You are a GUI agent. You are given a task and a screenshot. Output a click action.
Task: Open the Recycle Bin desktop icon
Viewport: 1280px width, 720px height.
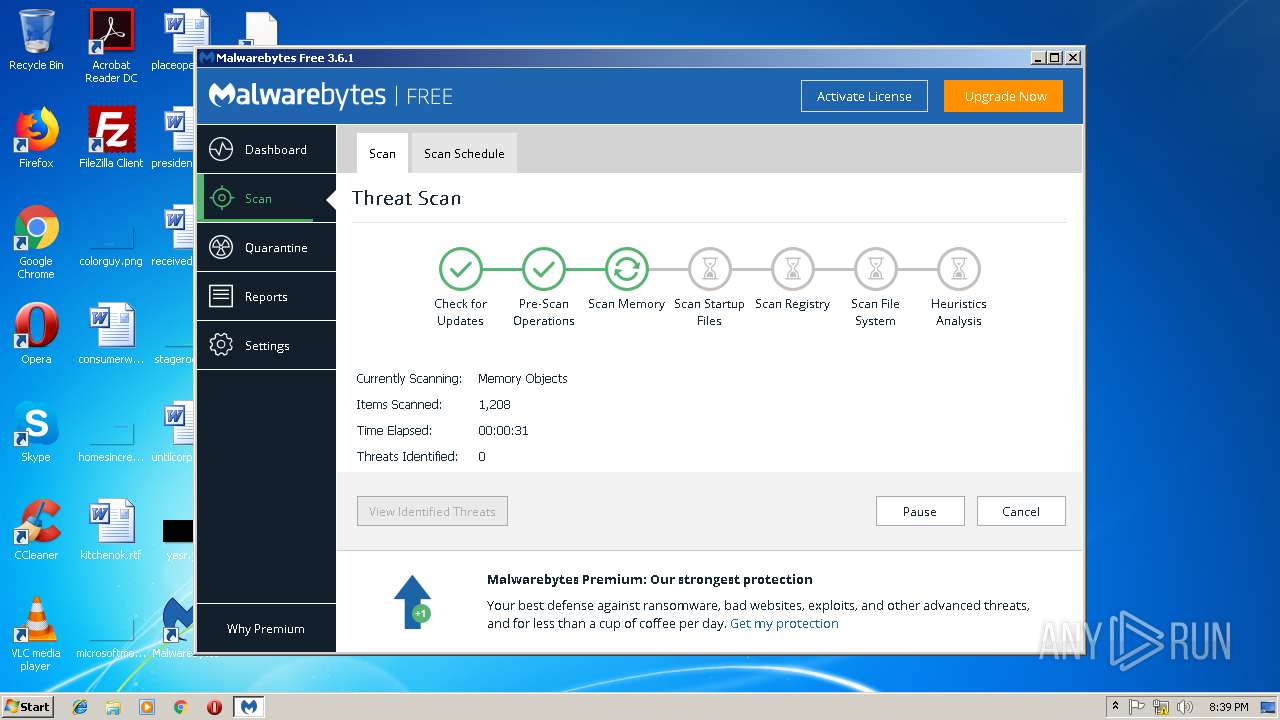tap(36, 40)
